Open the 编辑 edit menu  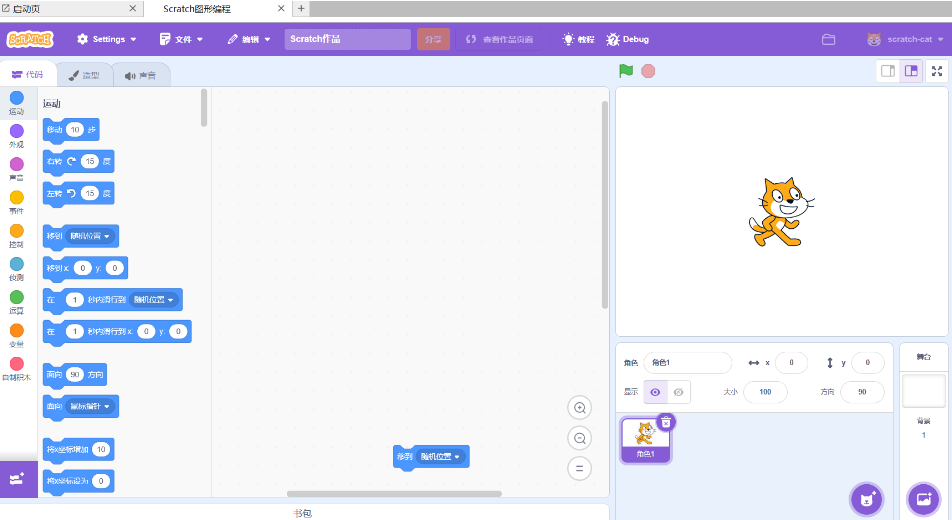(x=249, y=39)
